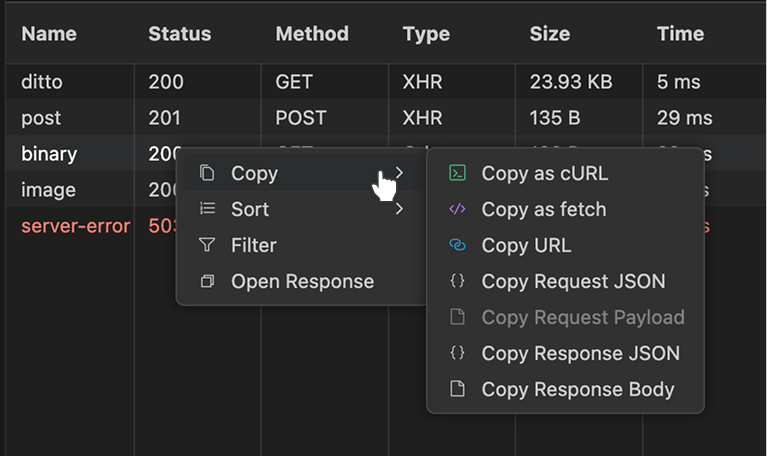Click the Size column header

550,34
